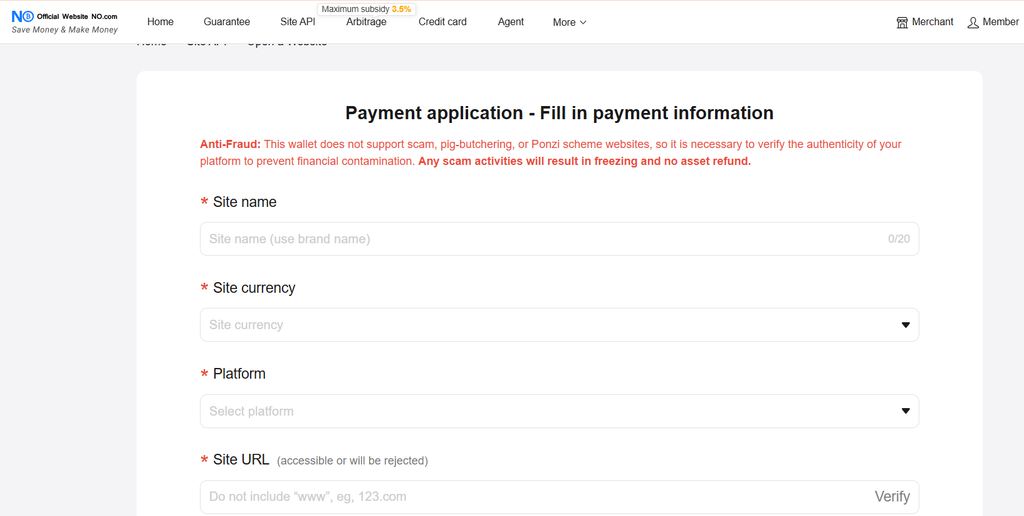The height and width of the screenshot is (516, 1024).
Task: Click the "Save Money & Make Money" tagline
Action: pos(65,30)
